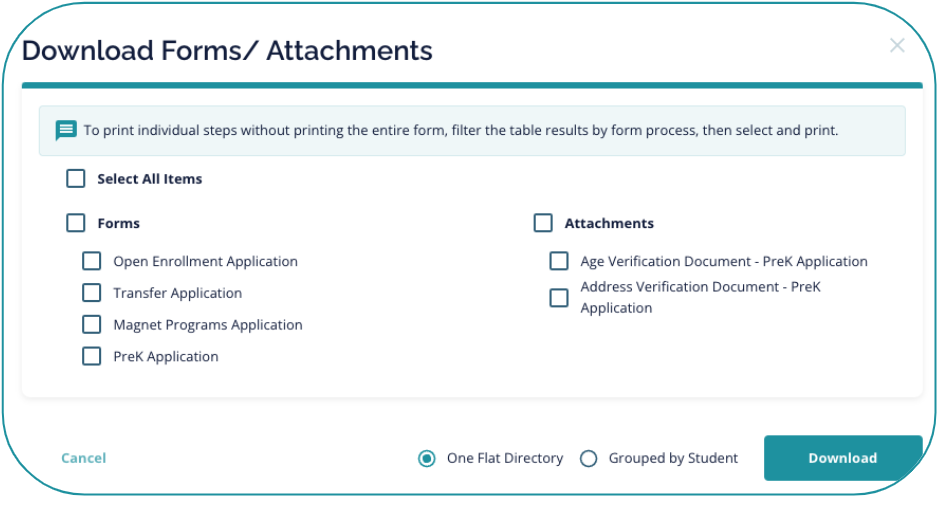Check the Transfer Application box
The image size is (940, 510).
(92, 293)
